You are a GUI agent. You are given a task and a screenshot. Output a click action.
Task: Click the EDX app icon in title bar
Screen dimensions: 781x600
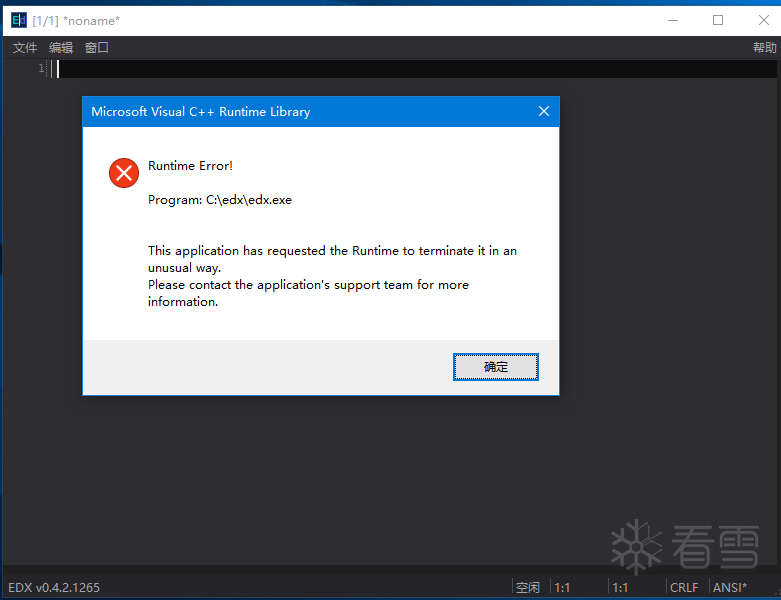(18, 20)
